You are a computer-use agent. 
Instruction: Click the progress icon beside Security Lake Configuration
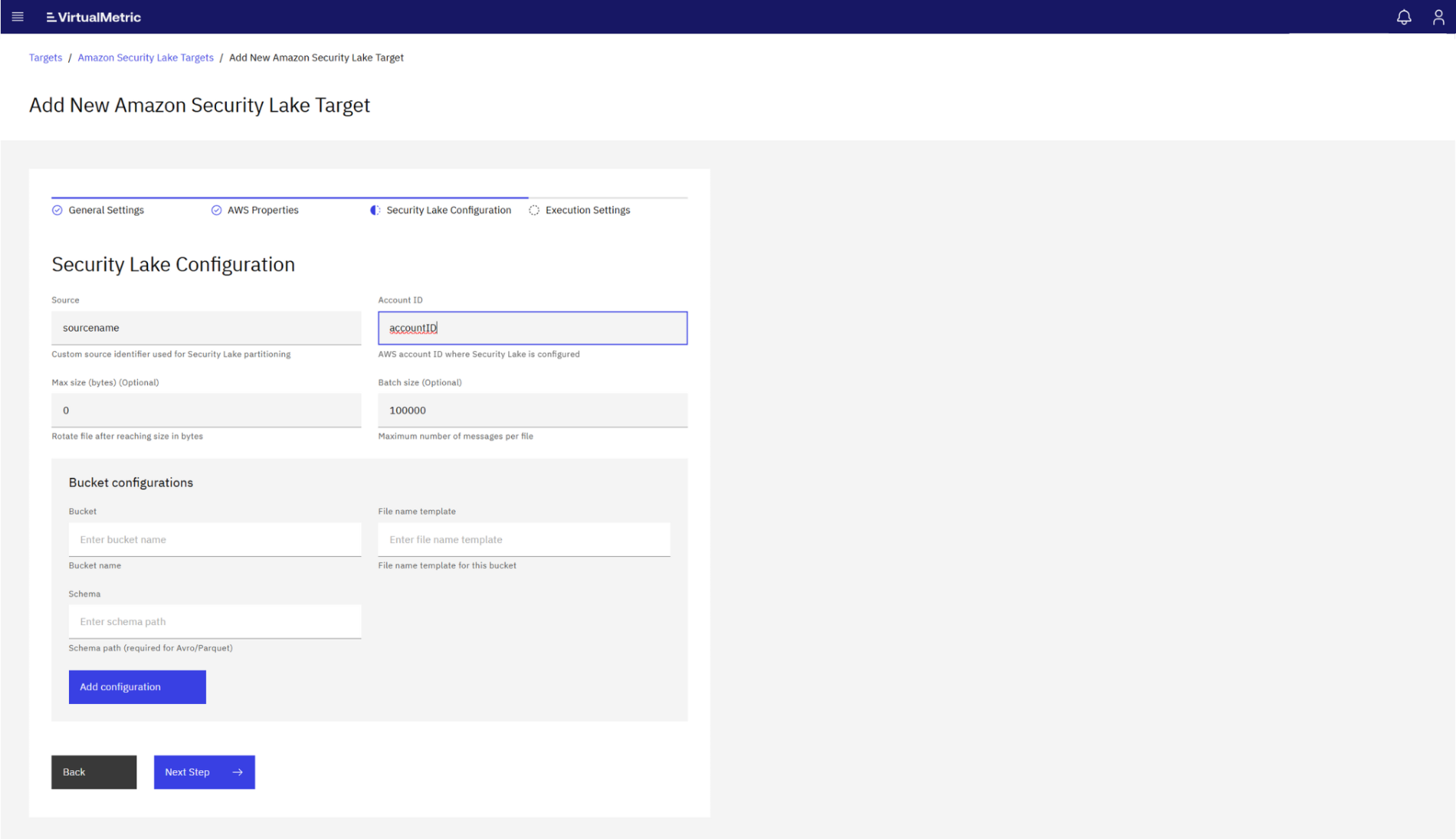tap(375, 210)
